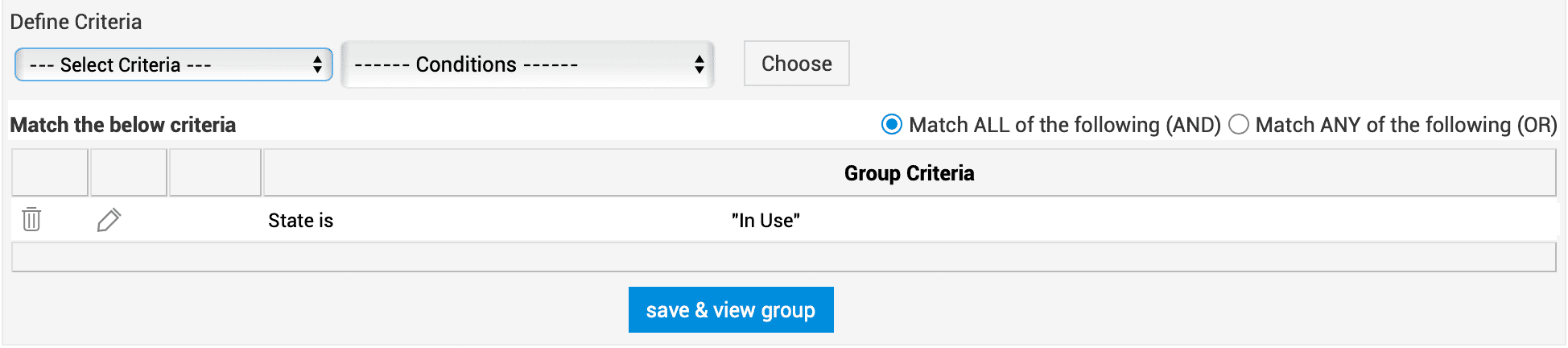Click the "Match the below criteria" label
Screen dimensions: 1568x348
(x=122, y=125)
